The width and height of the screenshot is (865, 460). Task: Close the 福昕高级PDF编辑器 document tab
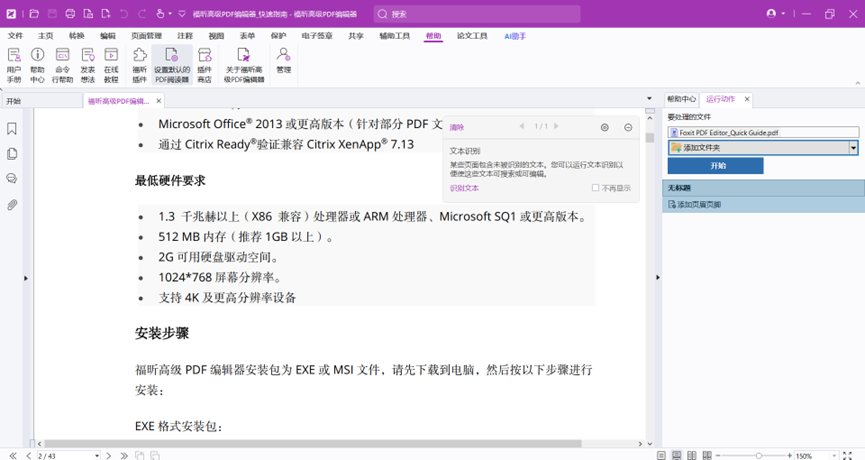(x=159, y=101)
